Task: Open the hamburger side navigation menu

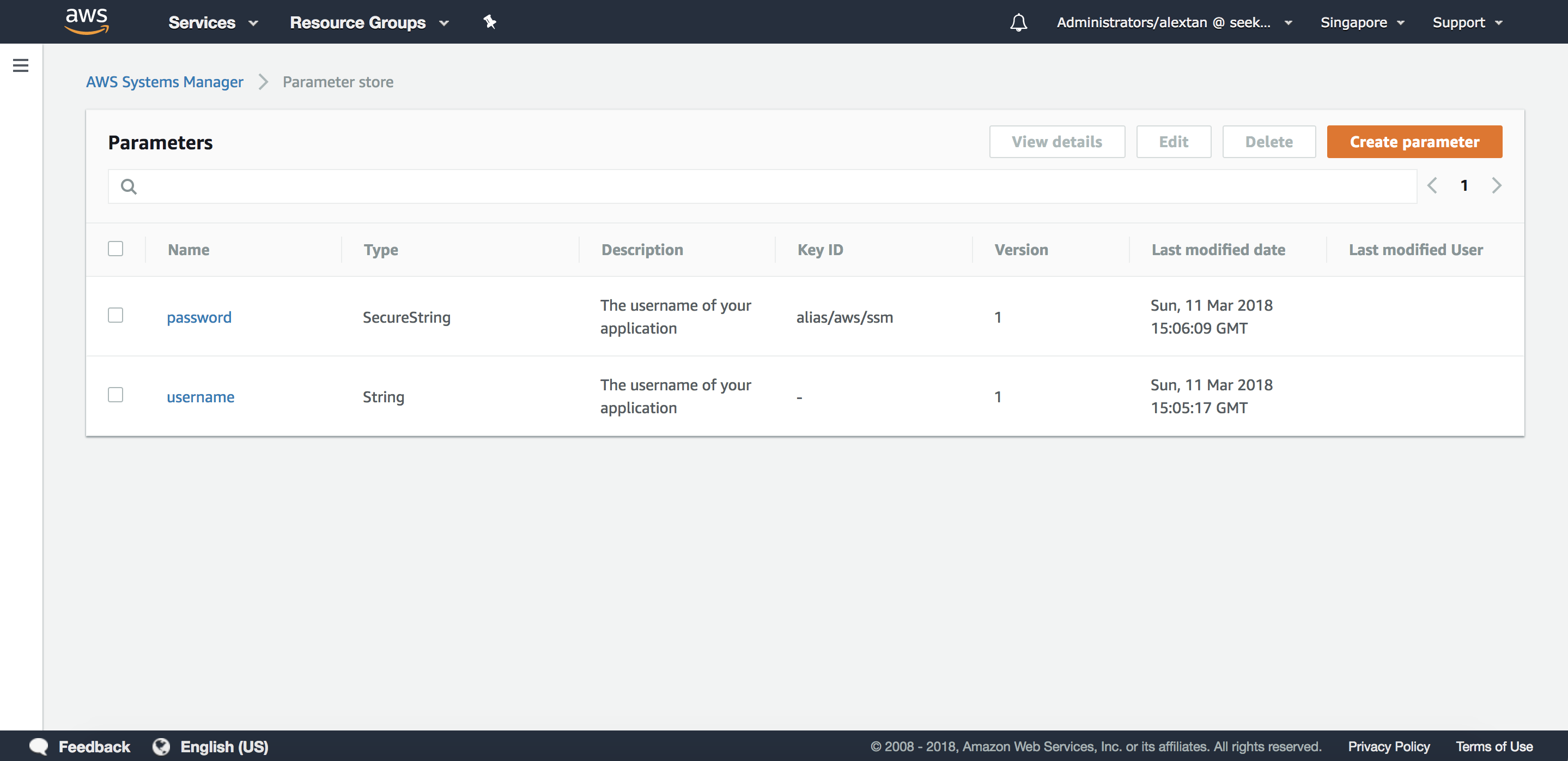Action: tap(21, 65)
